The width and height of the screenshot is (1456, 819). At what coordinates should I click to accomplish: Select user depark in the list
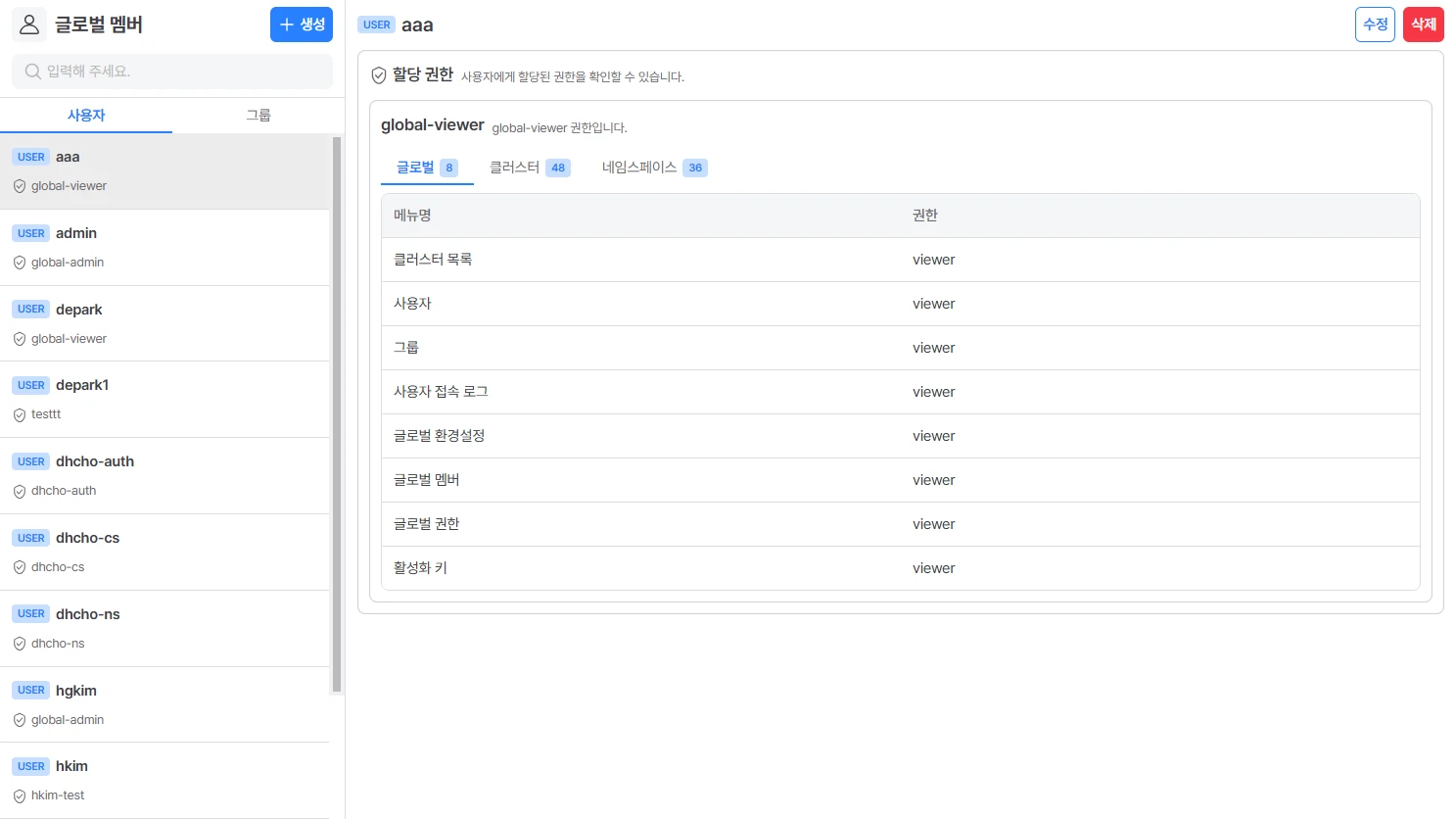[x=164, y=323]
